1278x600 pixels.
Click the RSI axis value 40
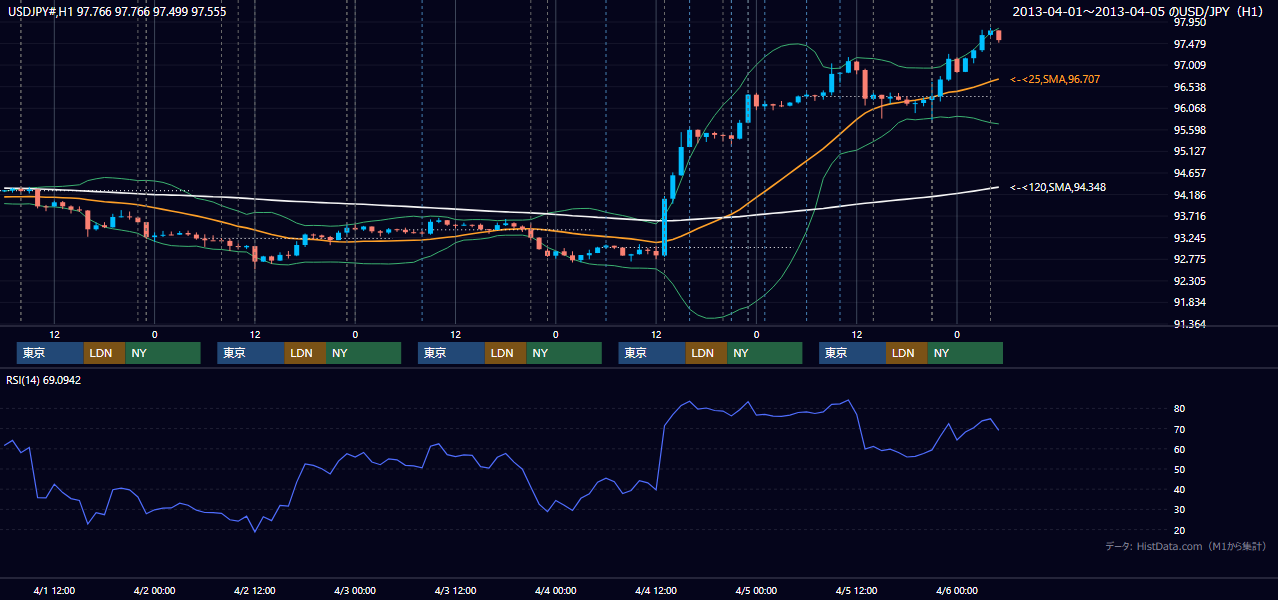[1179, 489]
